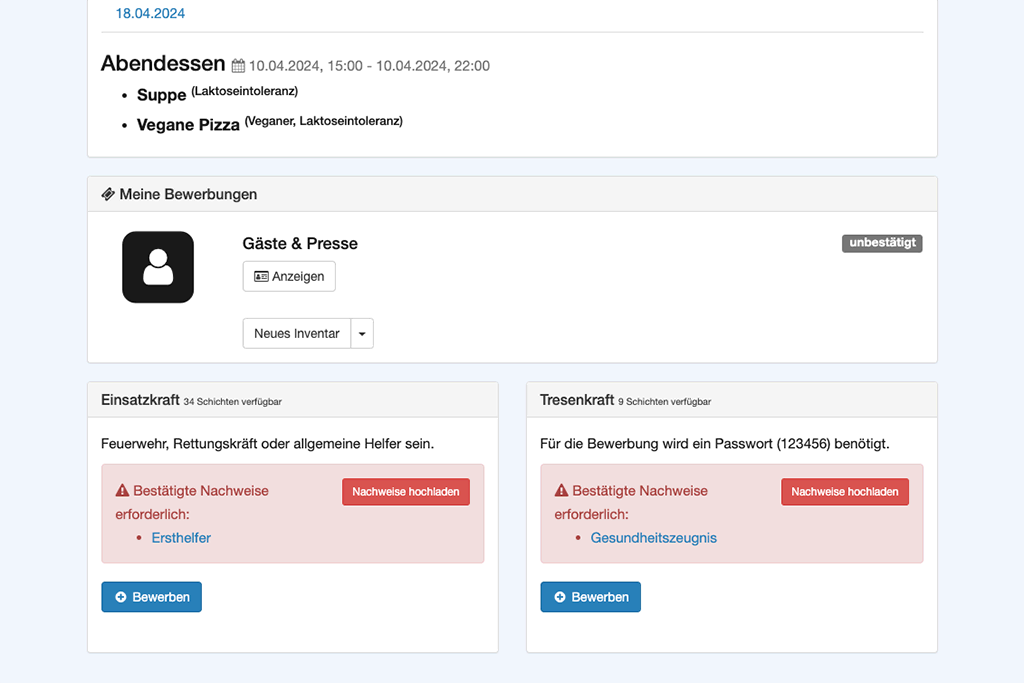Upload proofs via Nachweise hochladen for Tresenkraft

tap(845, 492)
